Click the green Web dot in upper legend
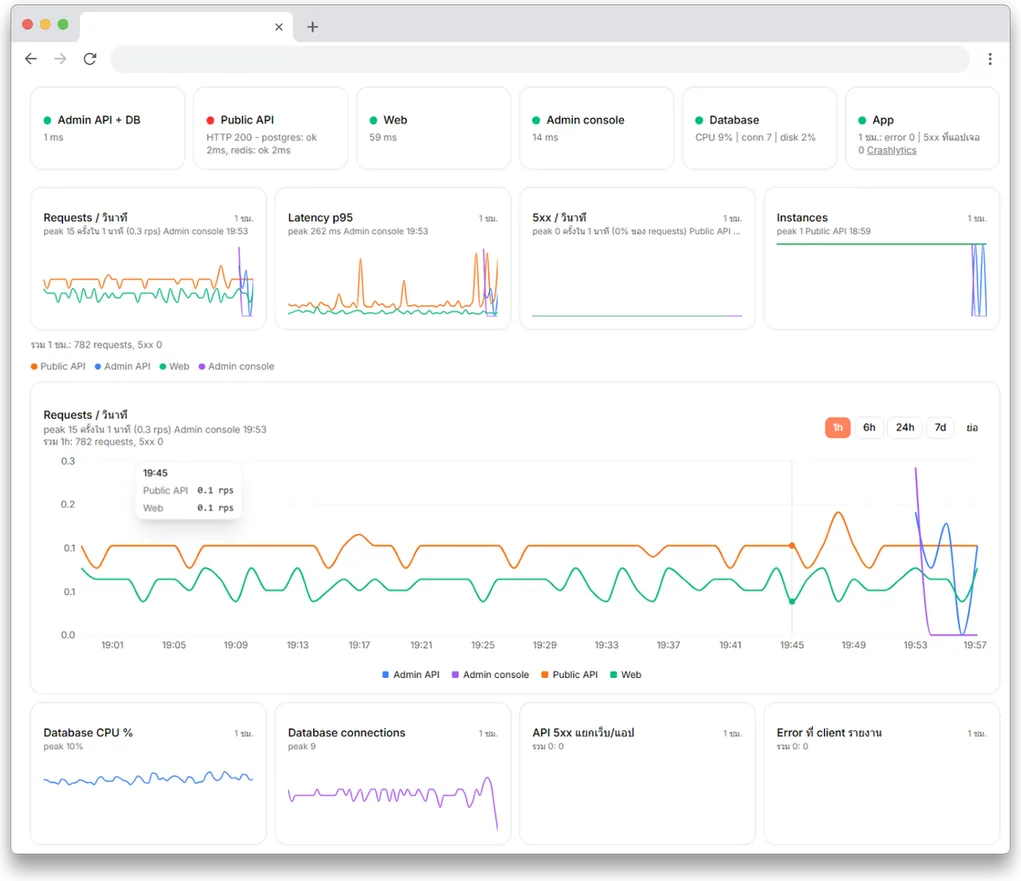The width and height of the screenshot is (1021, 881). click(163, 367)
